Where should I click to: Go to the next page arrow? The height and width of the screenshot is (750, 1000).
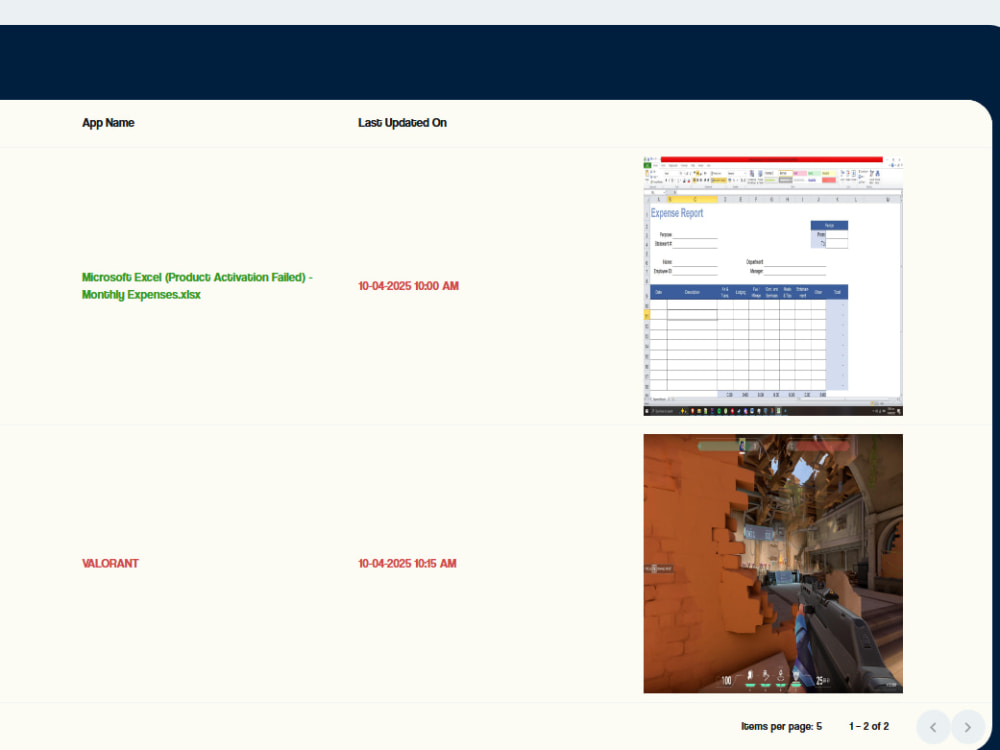pos(967,726)
